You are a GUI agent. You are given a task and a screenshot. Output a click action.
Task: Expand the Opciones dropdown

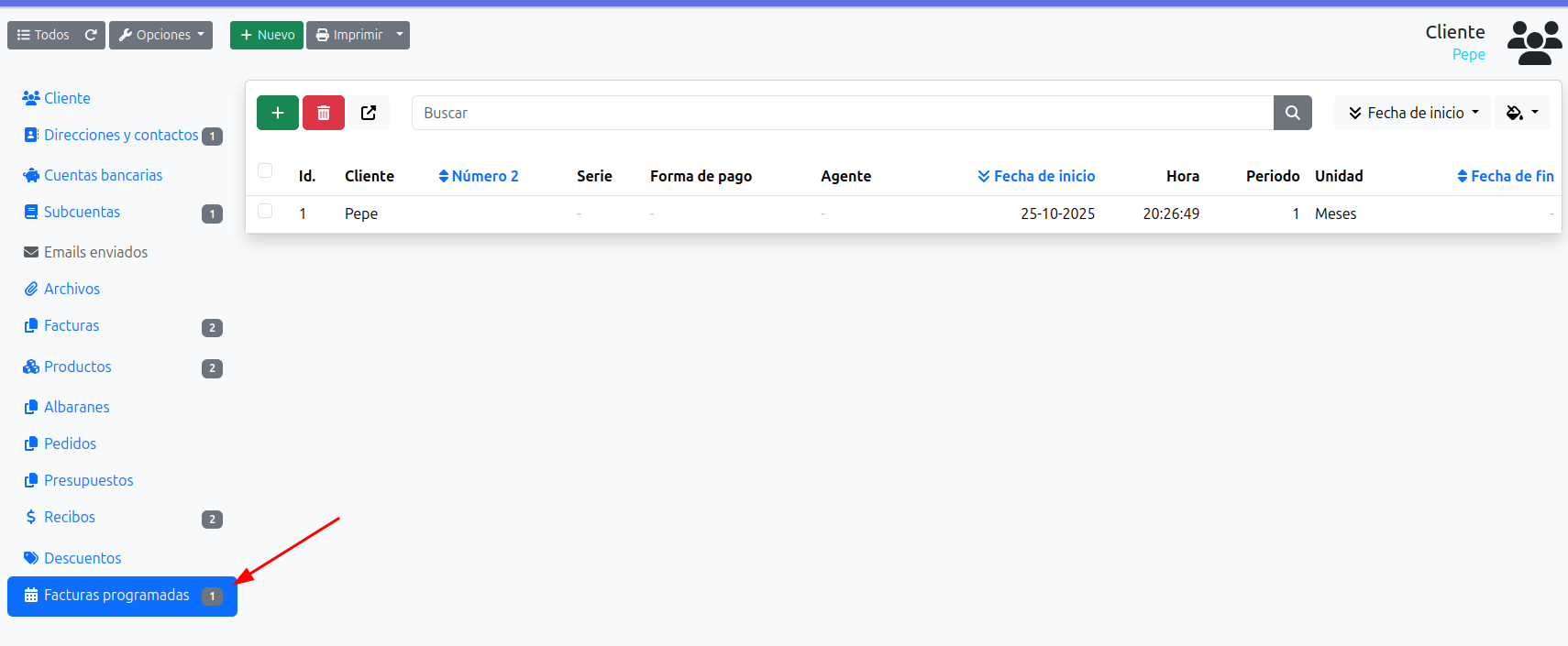pos(161,35)
